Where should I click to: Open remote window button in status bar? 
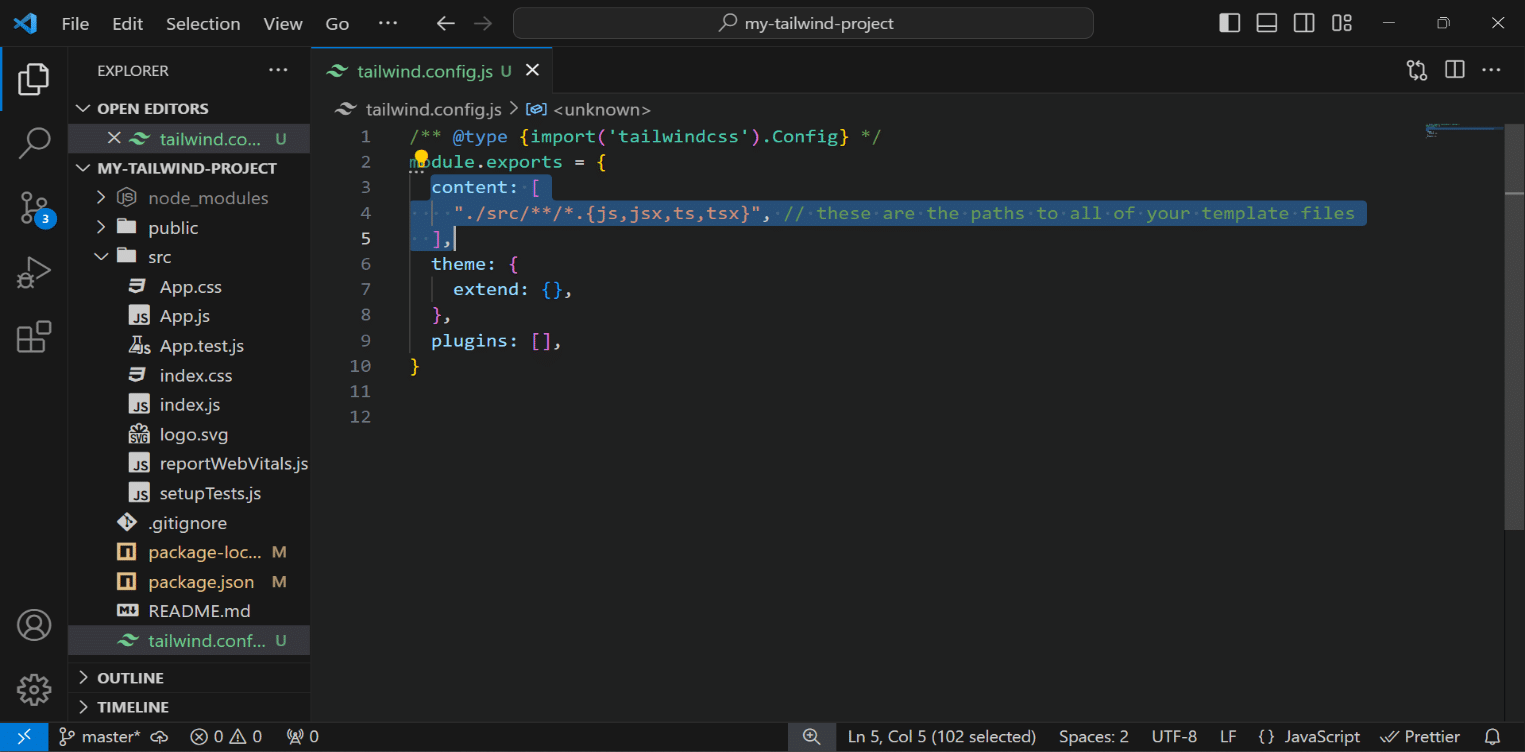pos(24,737)
